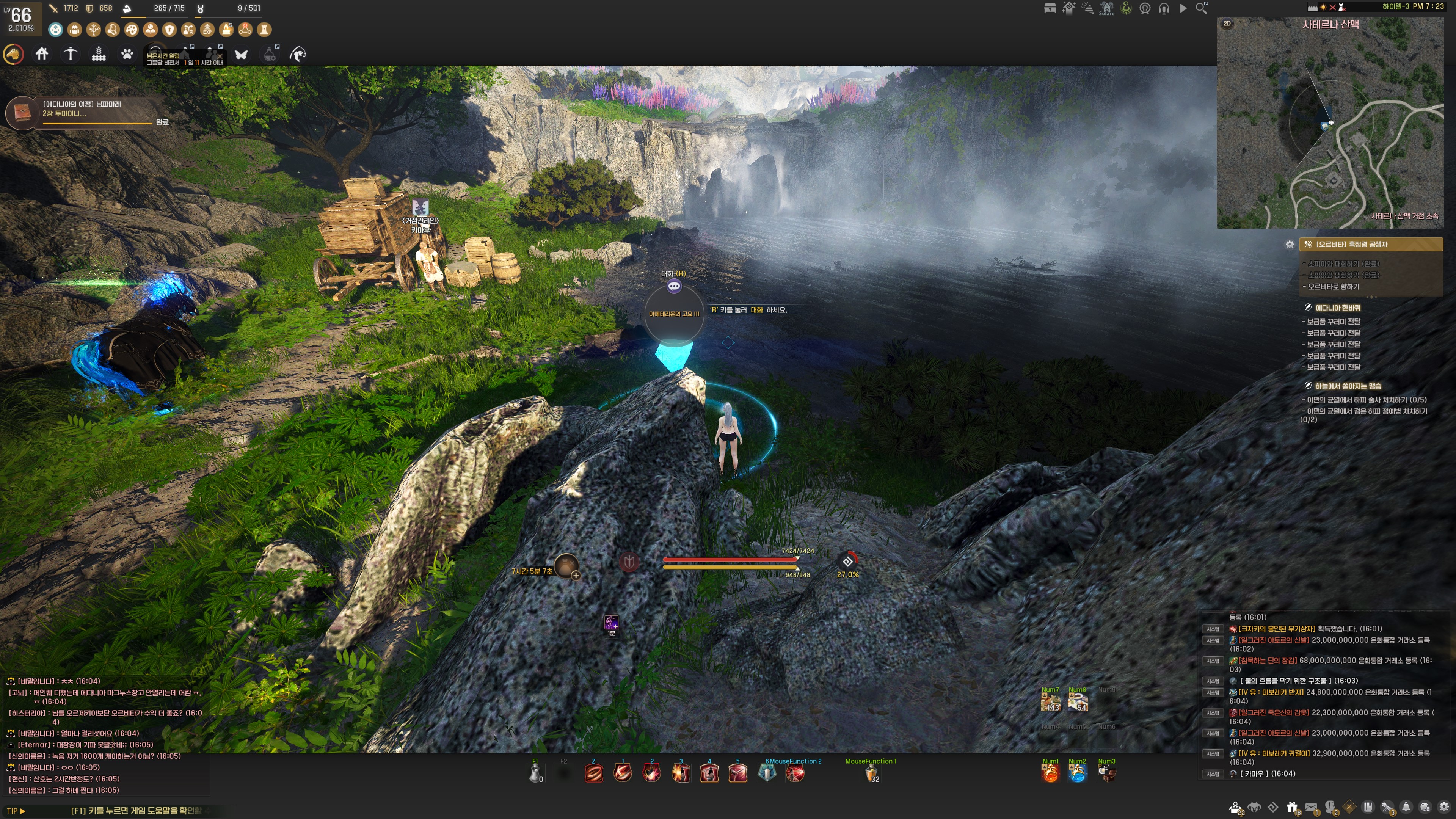Click the 크자카의 봉인된 무기상자 item link

(x=1276, y=629)
